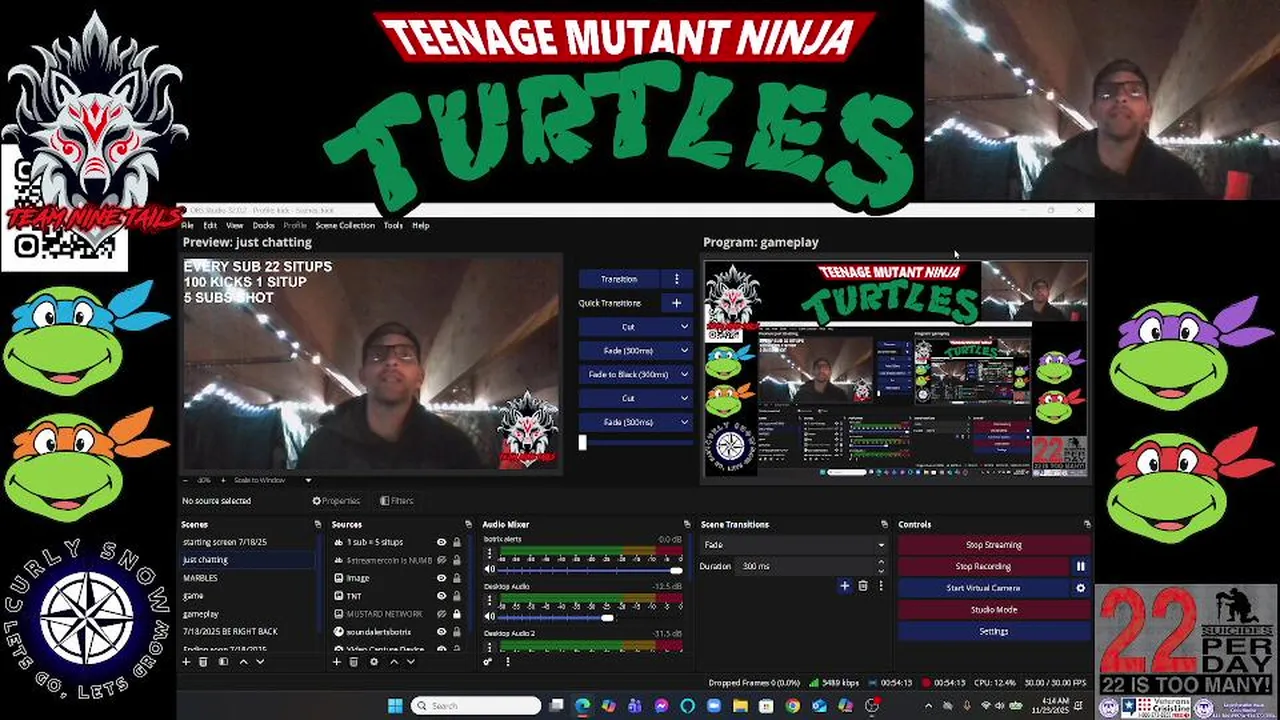The height and width of the screenshot is (720, 1280).
Task: Configure the virtual camera with gear icon
Action: point(1080,588)
